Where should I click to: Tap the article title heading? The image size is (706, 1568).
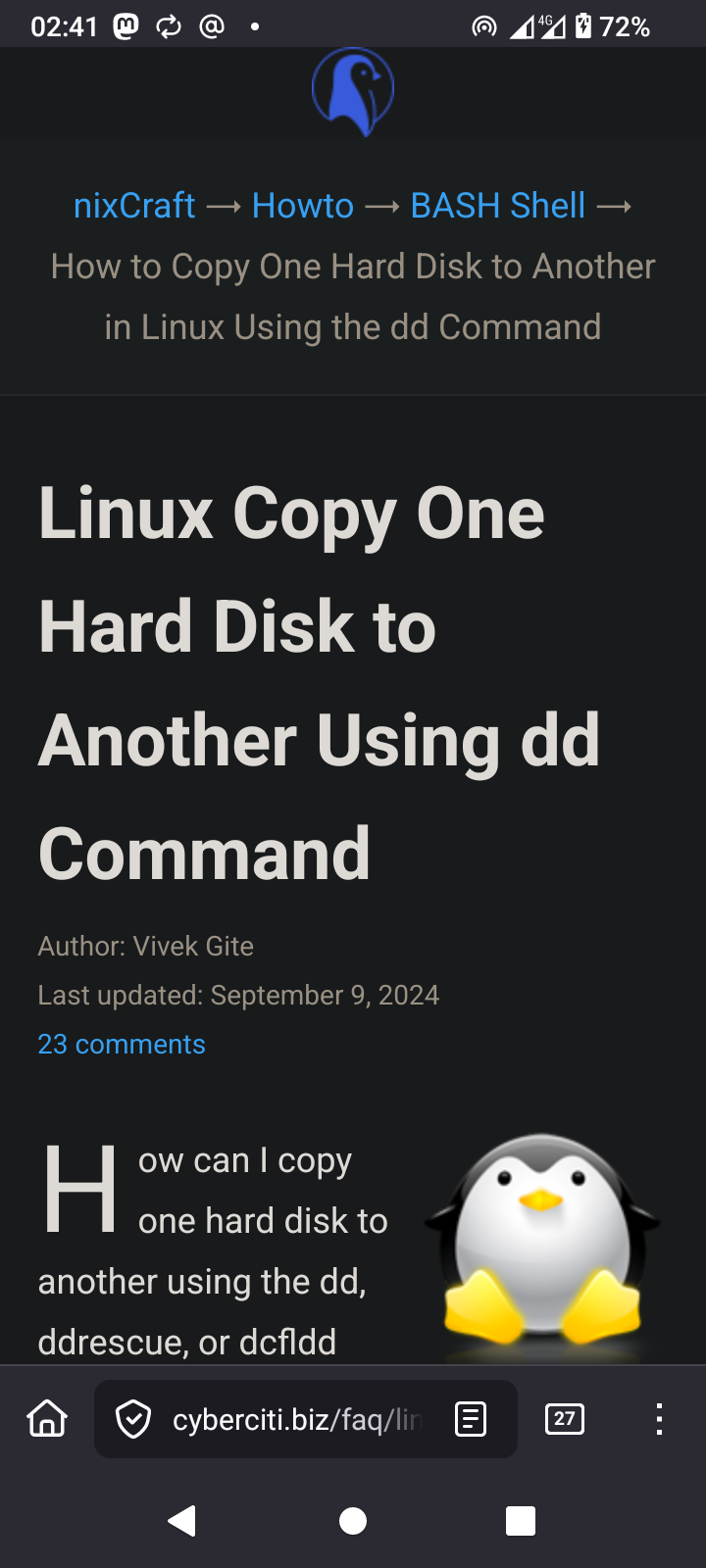(320, 683)
